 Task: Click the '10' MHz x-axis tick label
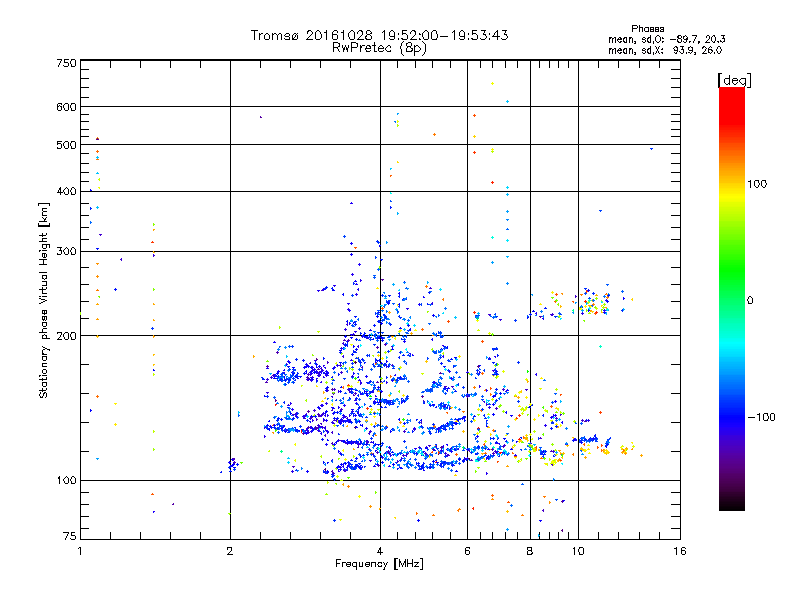(x=578, y=551)
